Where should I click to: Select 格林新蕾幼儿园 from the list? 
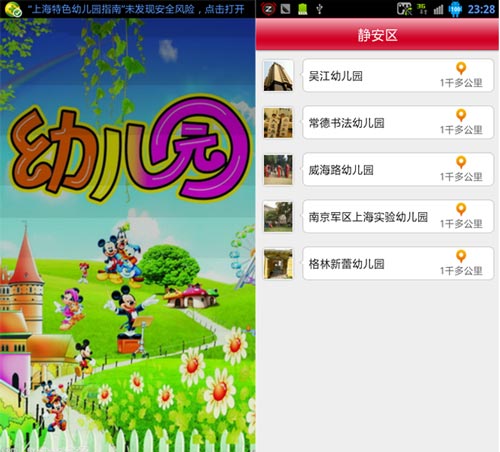pos(398,264)
